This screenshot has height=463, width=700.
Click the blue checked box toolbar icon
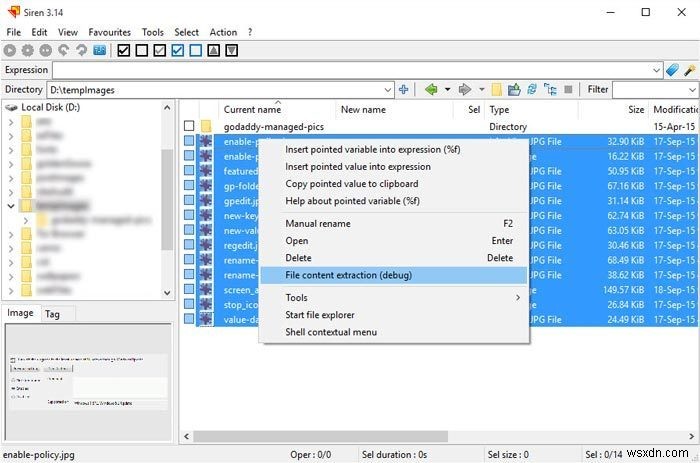click(x=178, y=50)
